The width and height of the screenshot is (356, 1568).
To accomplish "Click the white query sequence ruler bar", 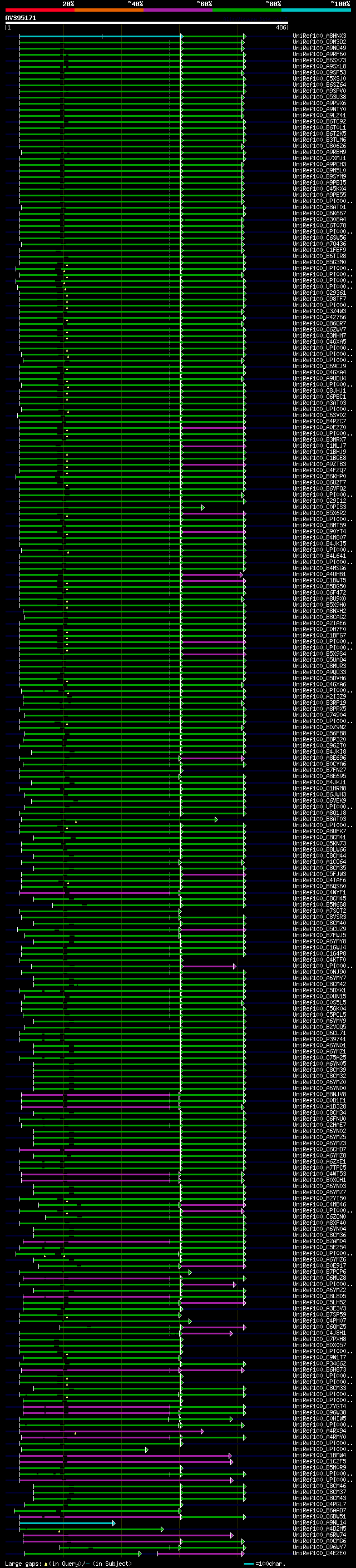I will tap(147, 23).
